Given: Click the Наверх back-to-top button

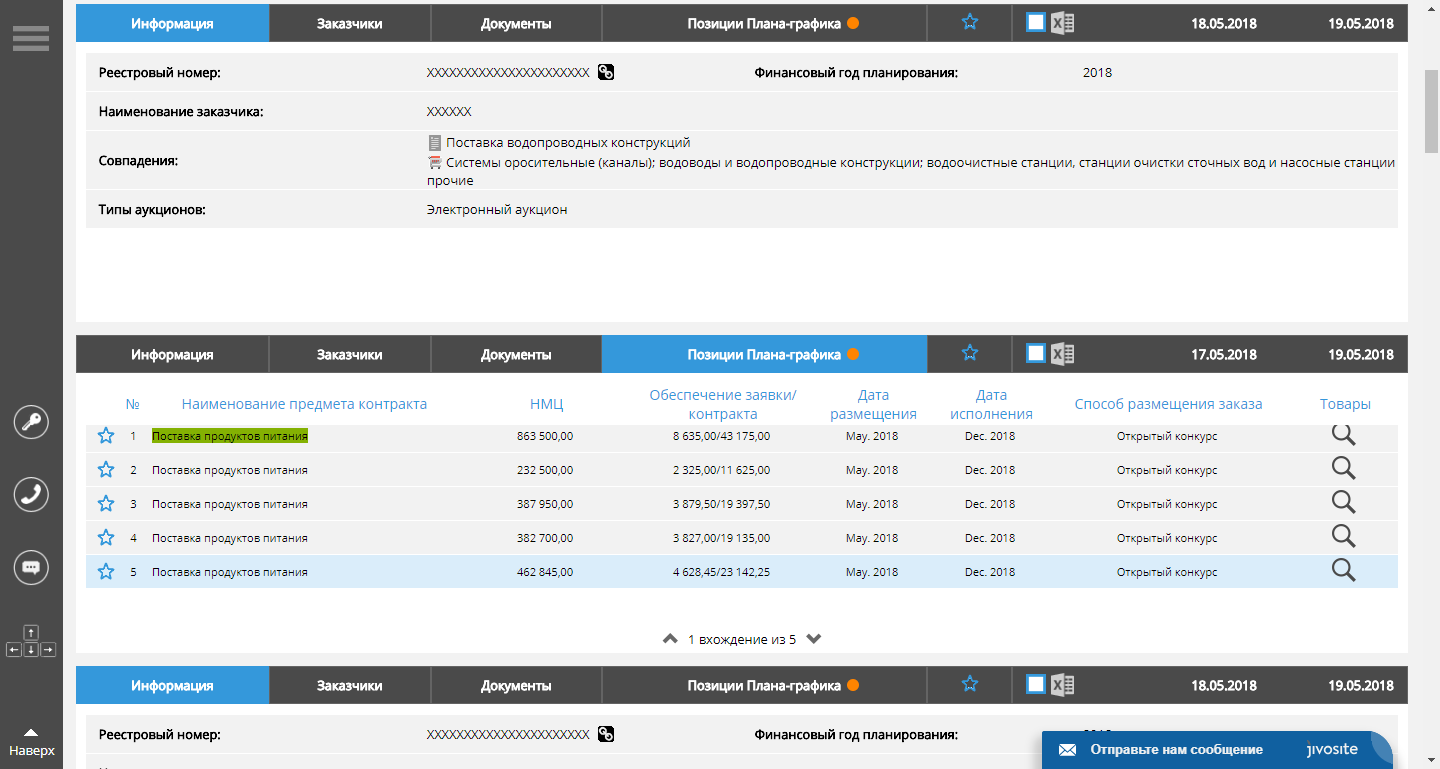Looking at the screenshot, I should point(31,743).
